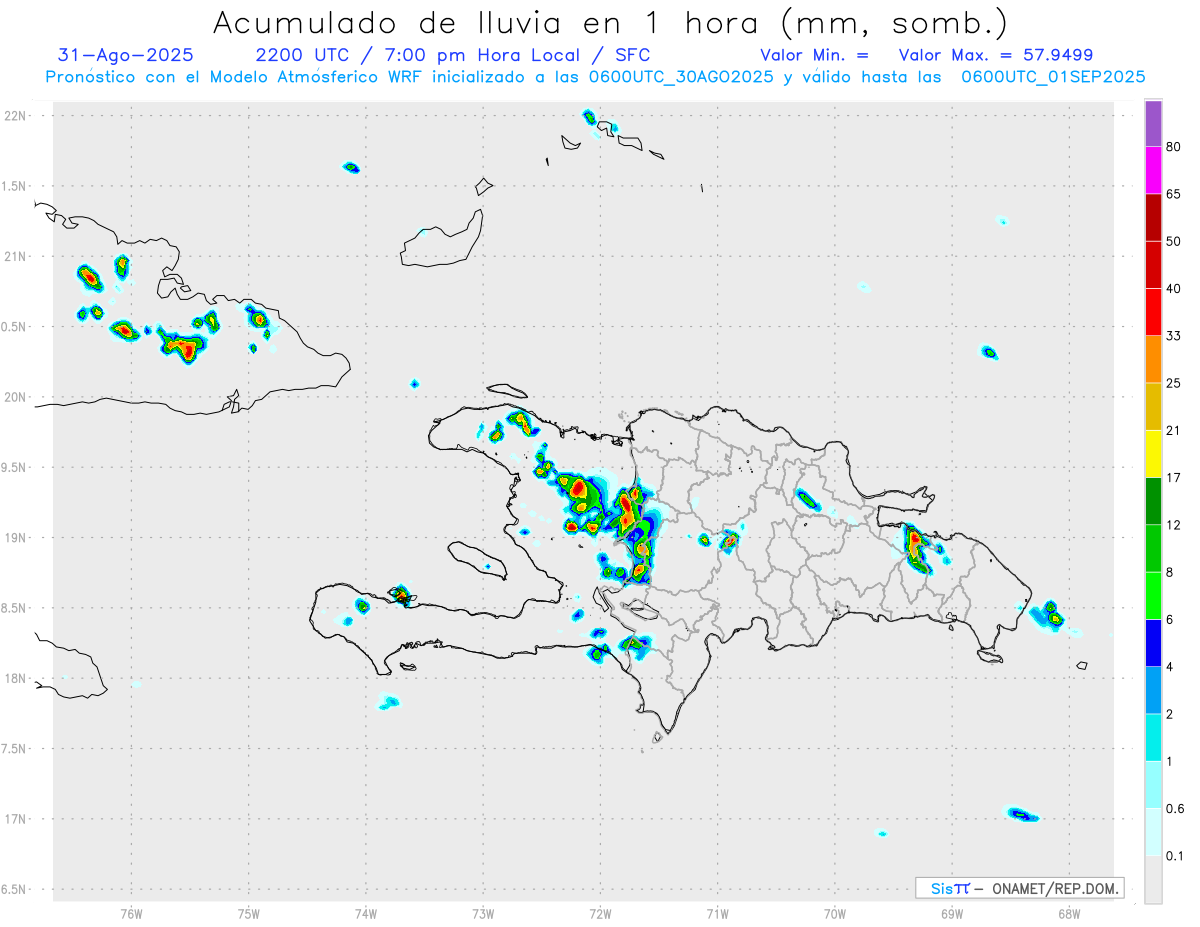Select the latitude label '21N'

[x=16, y=256]
